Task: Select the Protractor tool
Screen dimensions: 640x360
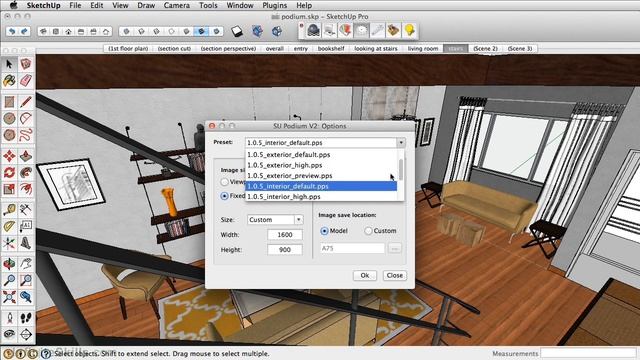Action: (9, 226)
